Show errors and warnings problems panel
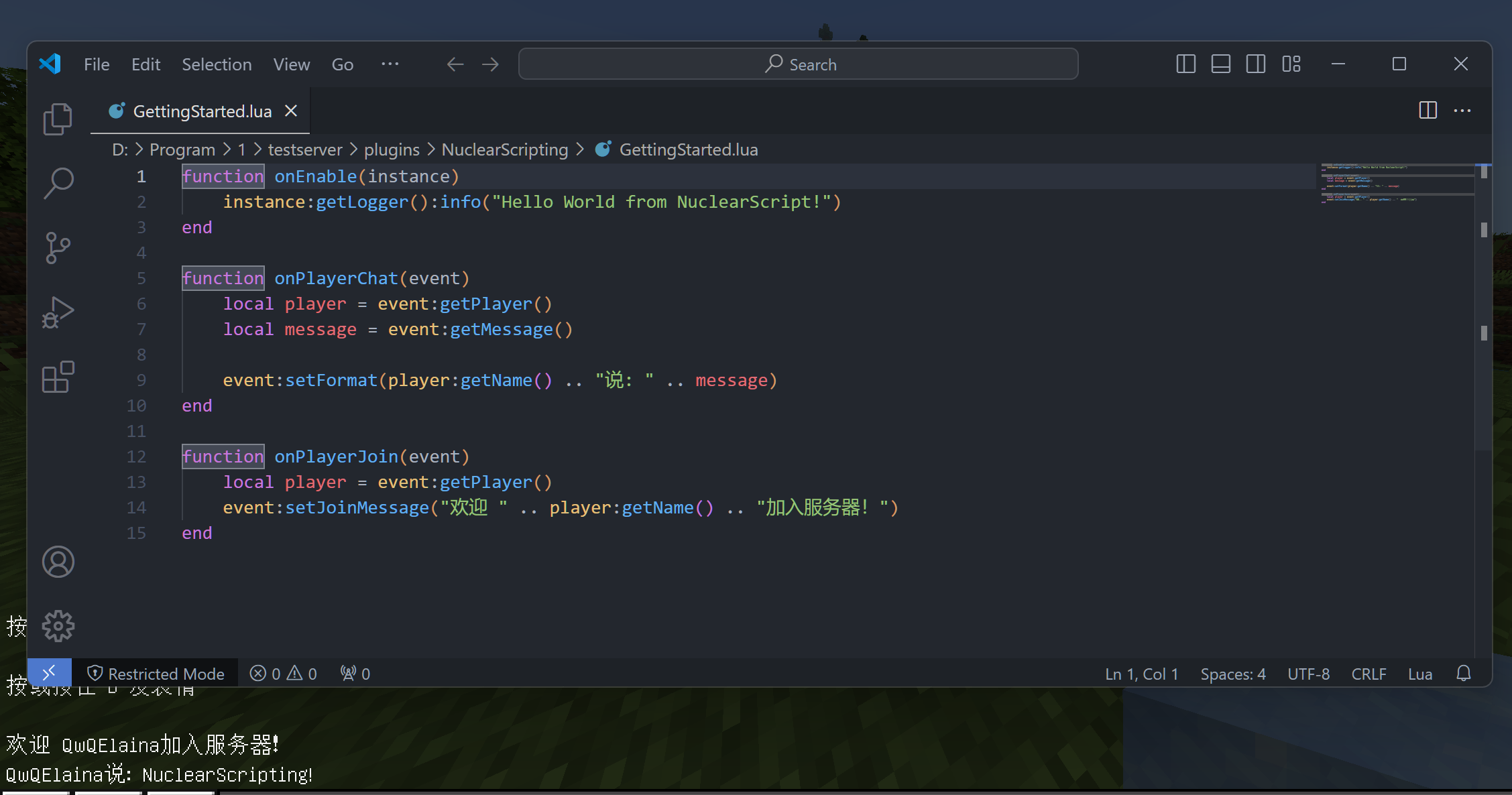The height and width of the screenshot is (795, 1512). (283, 674)
